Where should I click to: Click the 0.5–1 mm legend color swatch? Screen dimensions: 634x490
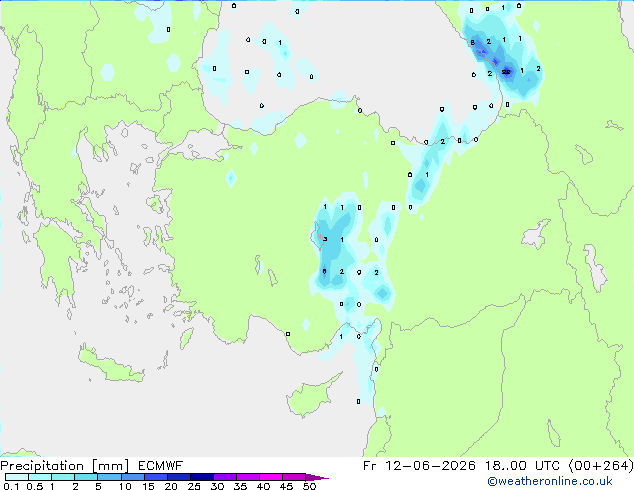pyautogui.click(x=40, y=477)
